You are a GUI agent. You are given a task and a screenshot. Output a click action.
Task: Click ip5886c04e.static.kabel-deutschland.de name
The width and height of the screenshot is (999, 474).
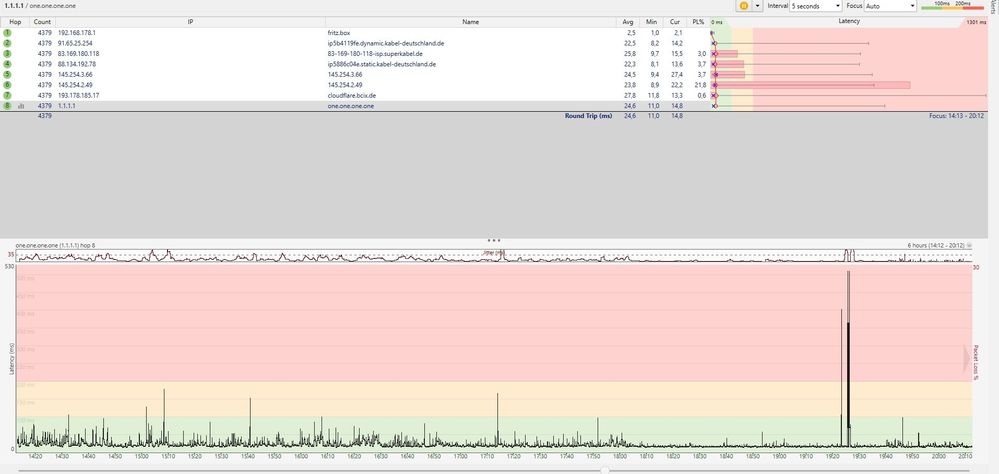click(382, 64)
